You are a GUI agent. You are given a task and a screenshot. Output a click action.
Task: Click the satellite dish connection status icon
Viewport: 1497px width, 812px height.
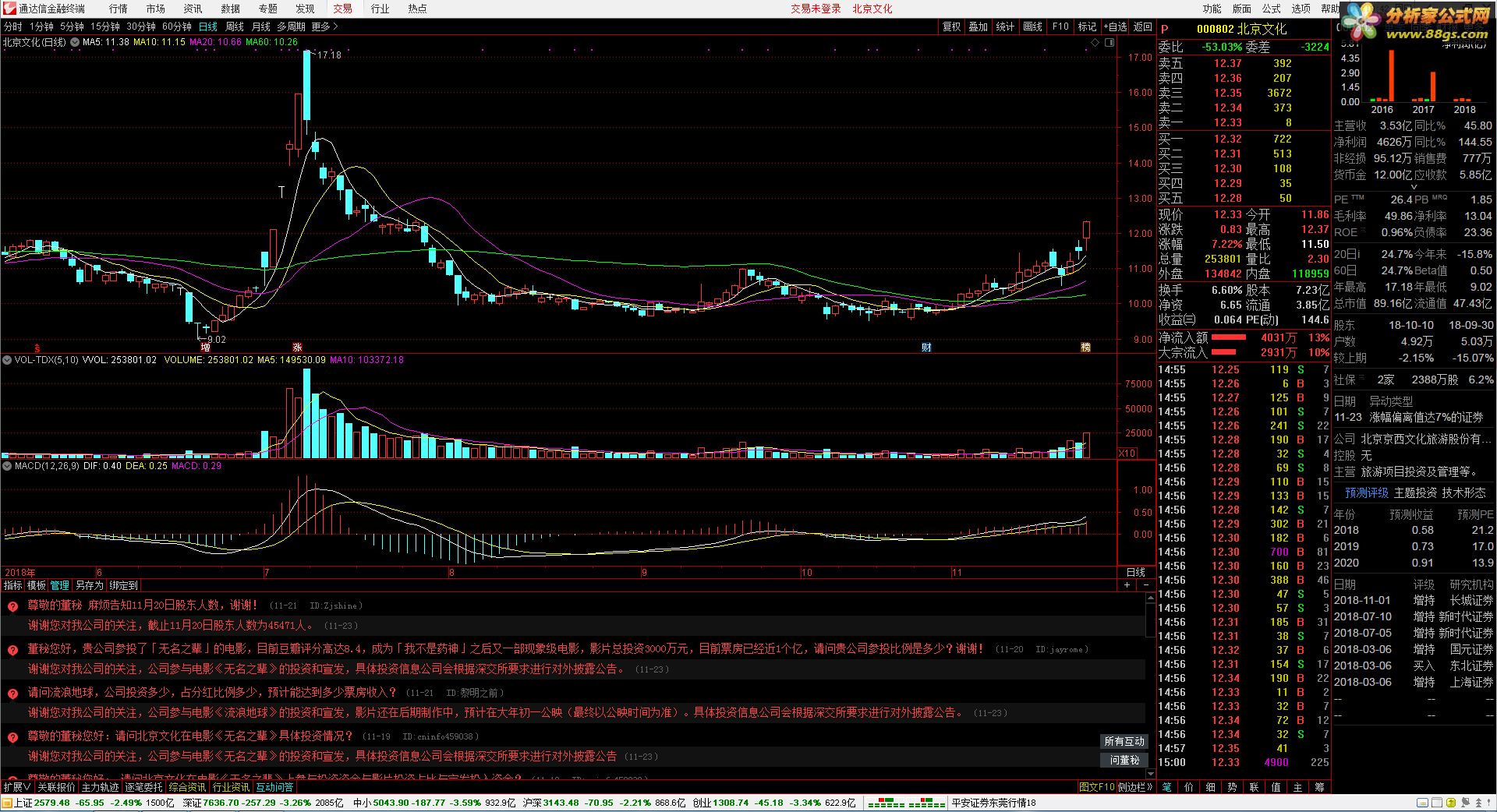click(1465, 803)
